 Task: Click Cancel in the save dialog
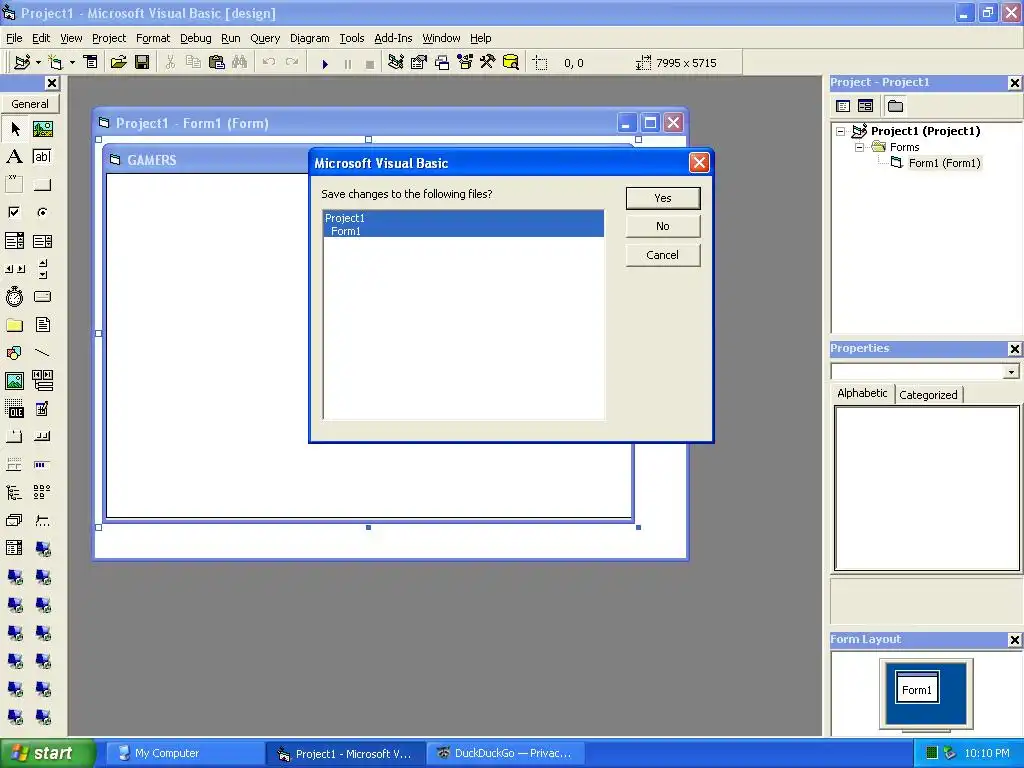coord(663,255)
